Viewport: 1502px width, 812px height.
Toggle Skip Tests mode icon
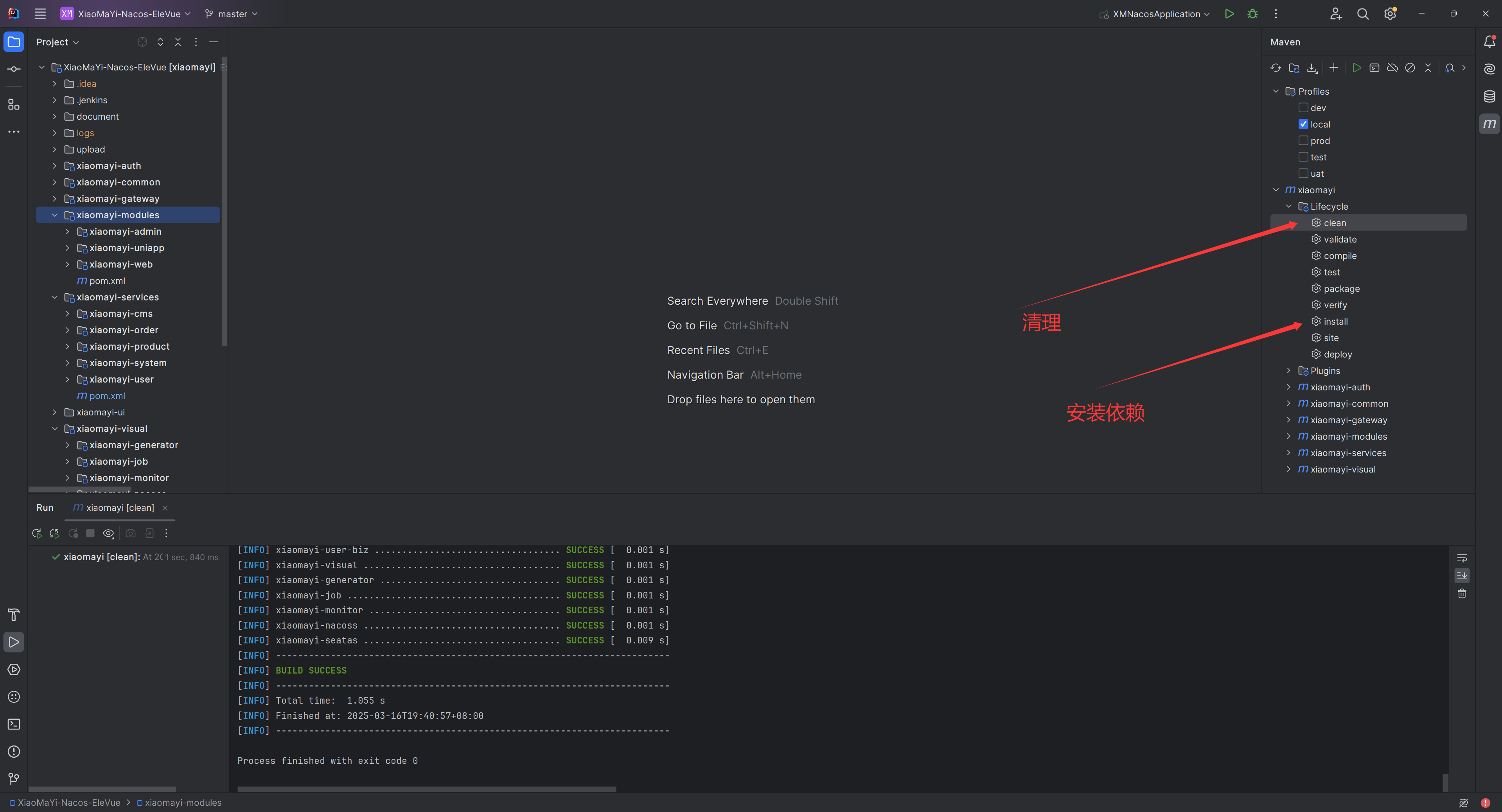[1410, 68]
